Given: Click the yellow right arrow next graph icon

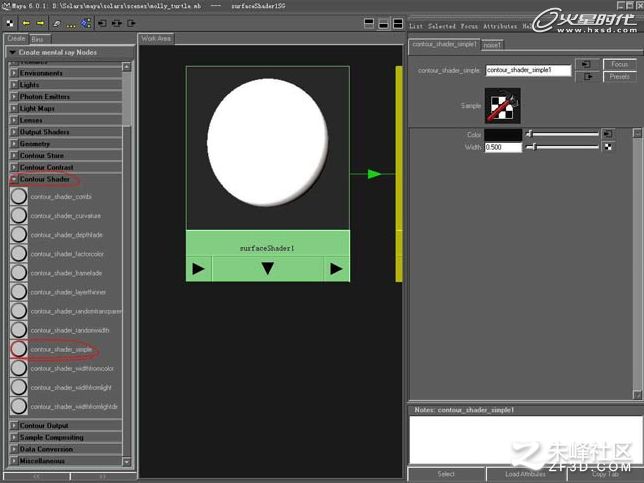Looking at the screenshot, I should [40, 23].
